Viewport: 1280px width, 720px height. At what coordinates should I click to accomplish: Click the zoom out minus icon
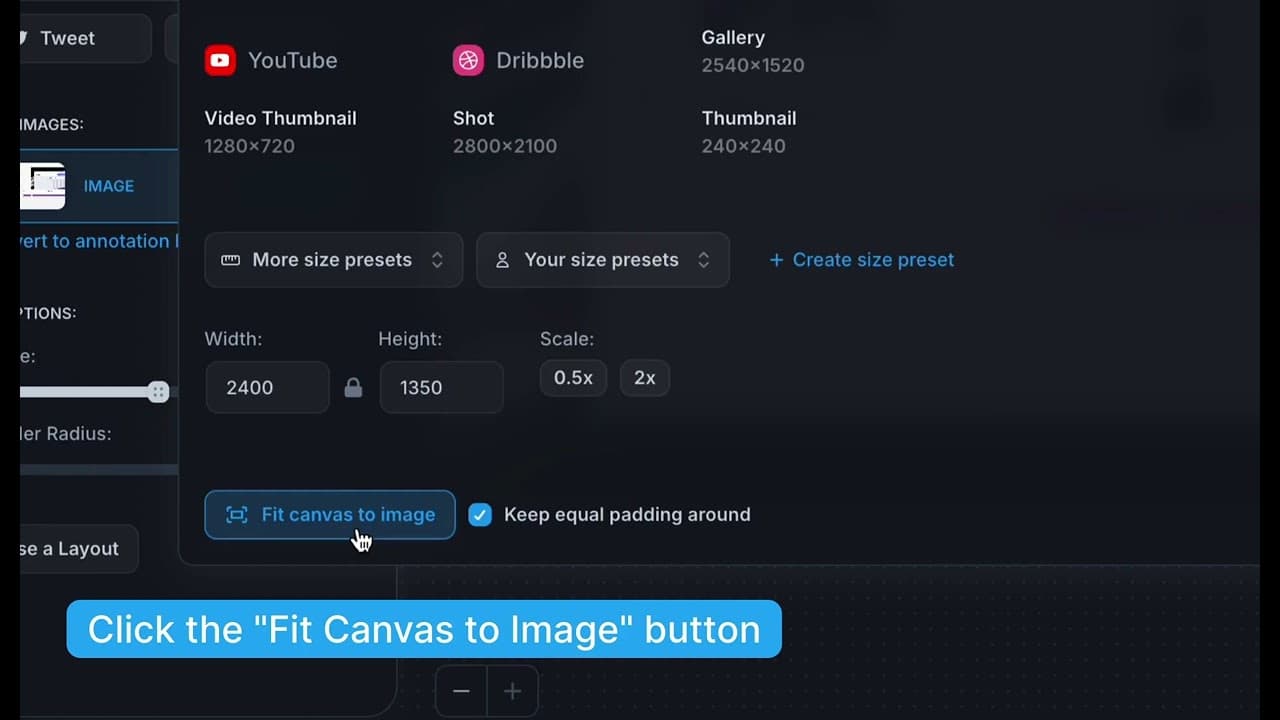(461, 691)
